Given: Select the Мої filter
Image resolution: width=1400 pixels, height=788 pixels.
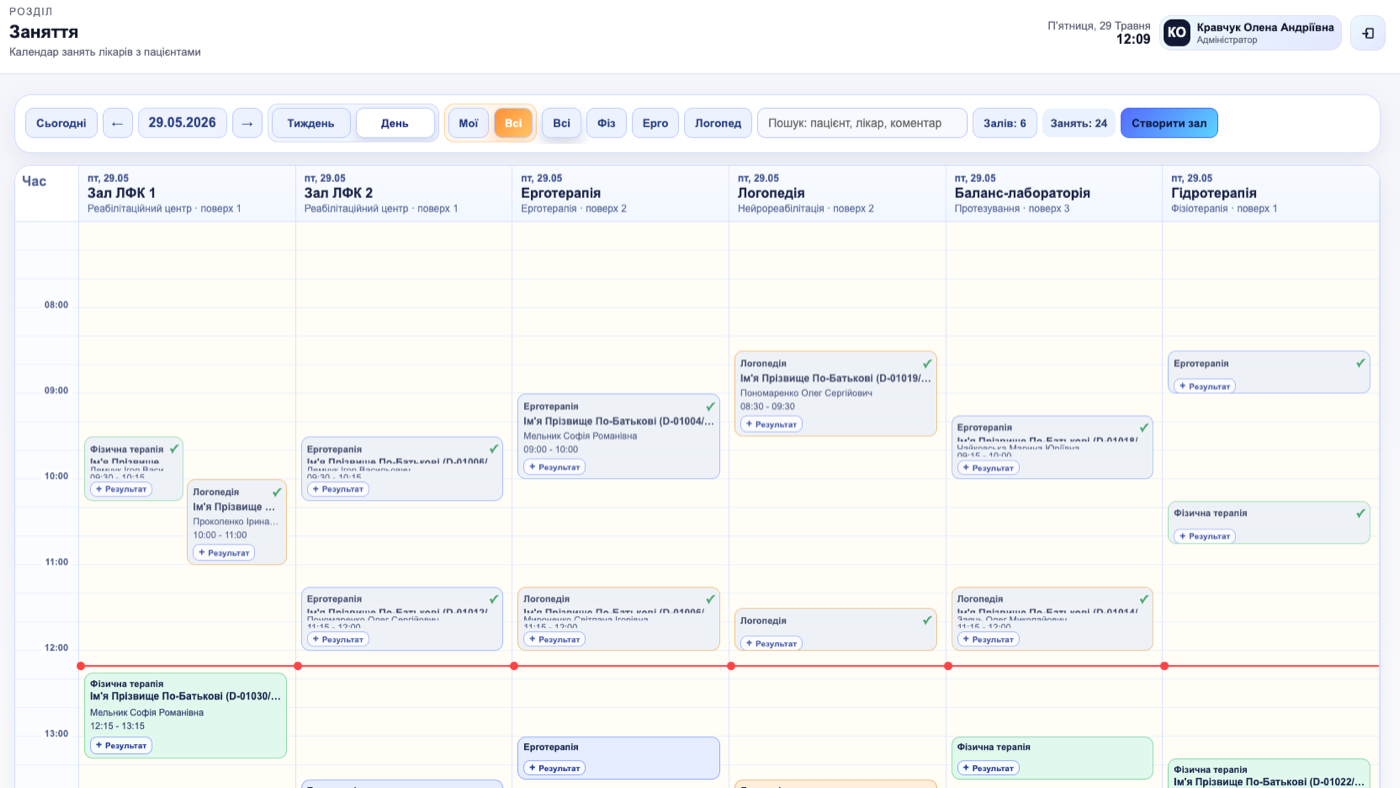Looking at the screenshot, I should 468,123.
